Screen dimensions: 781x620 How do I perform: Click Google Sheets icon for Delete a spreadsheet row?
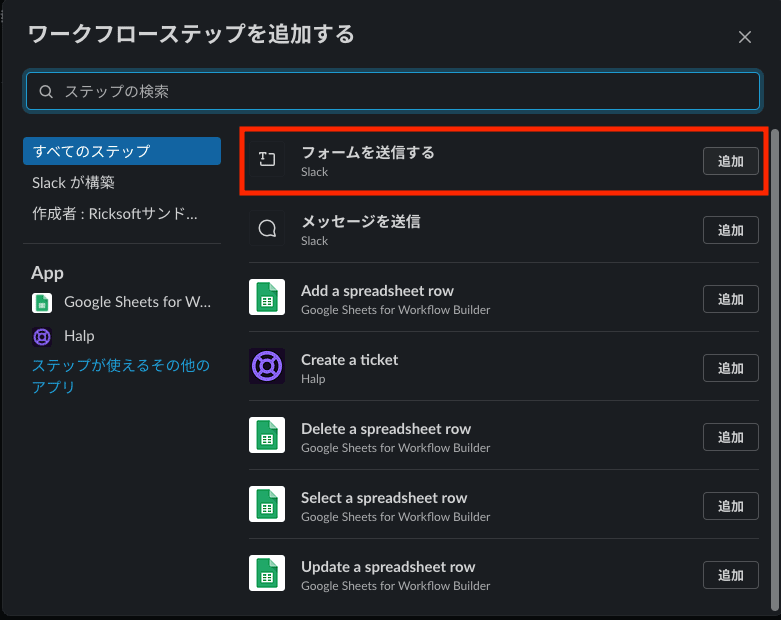point(267,435)
